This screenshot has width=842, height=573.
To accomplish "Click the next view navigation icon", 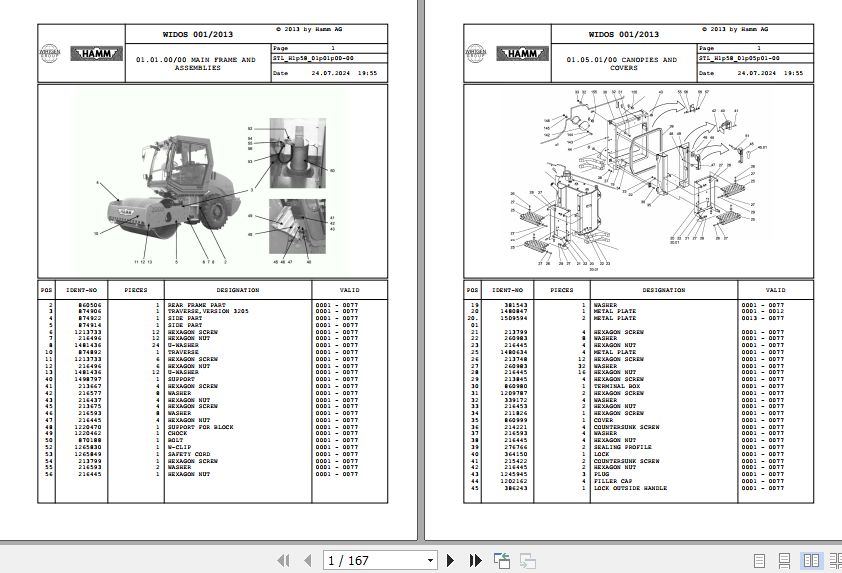I will 528,561.
